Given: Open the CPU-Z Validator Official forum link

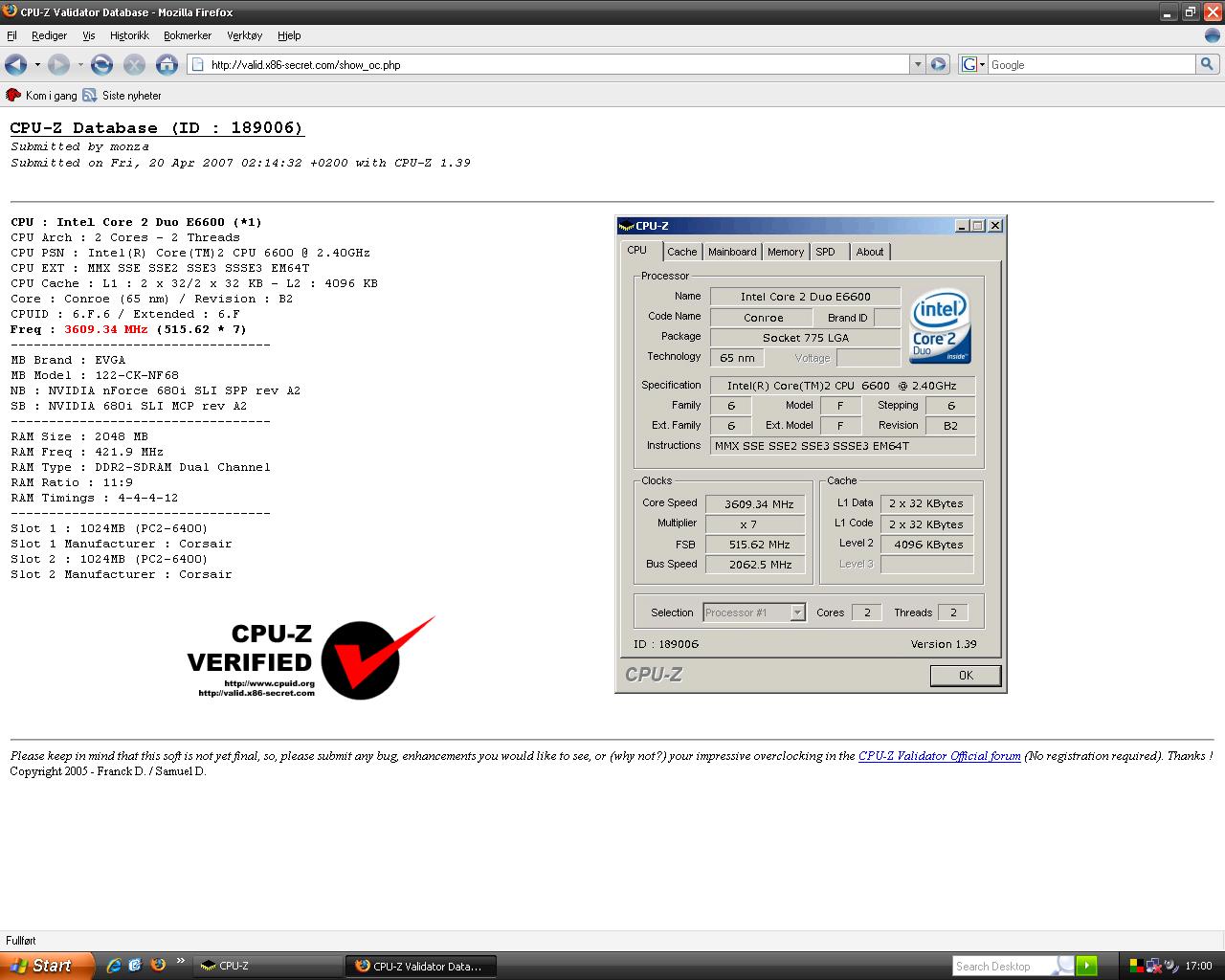Looking at the screenshot, I should 940,756.
